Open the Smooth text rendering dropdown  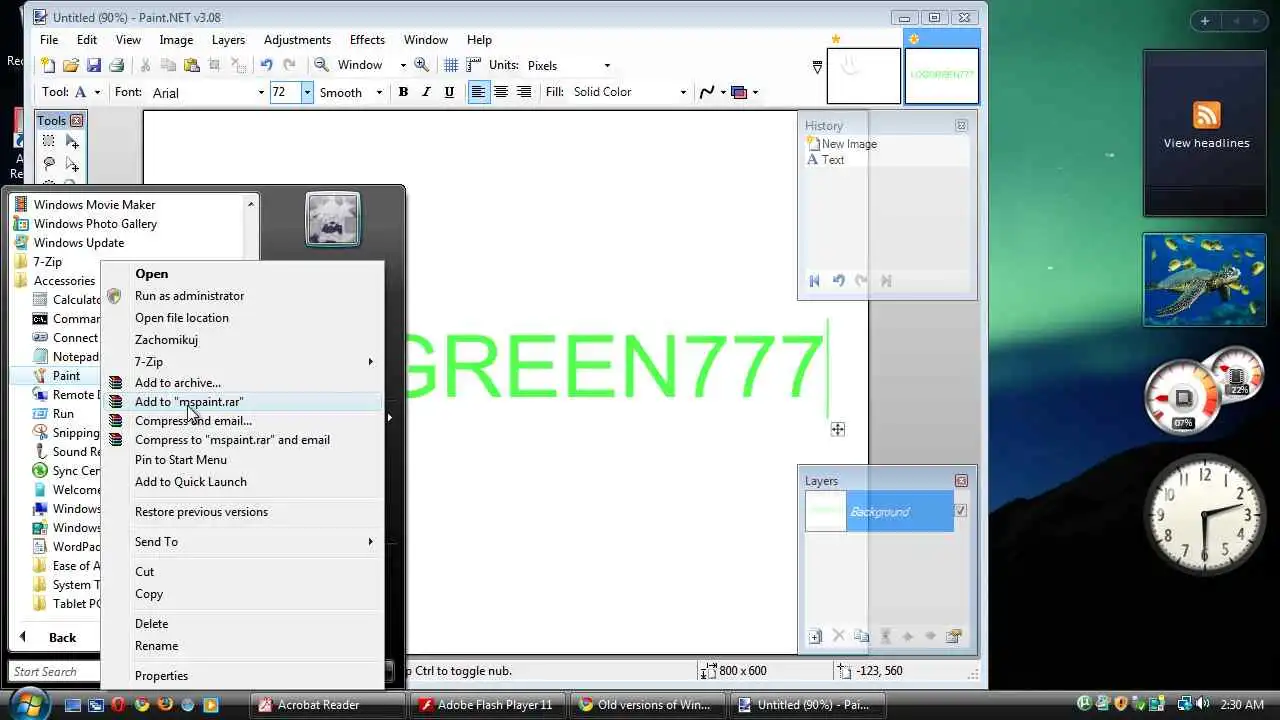[350, 92]
